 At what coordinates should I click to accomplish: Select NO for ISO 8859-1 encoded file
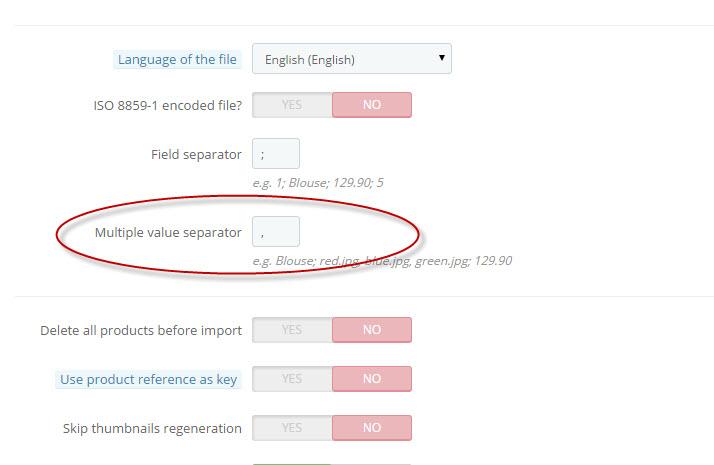click(372, 105)
